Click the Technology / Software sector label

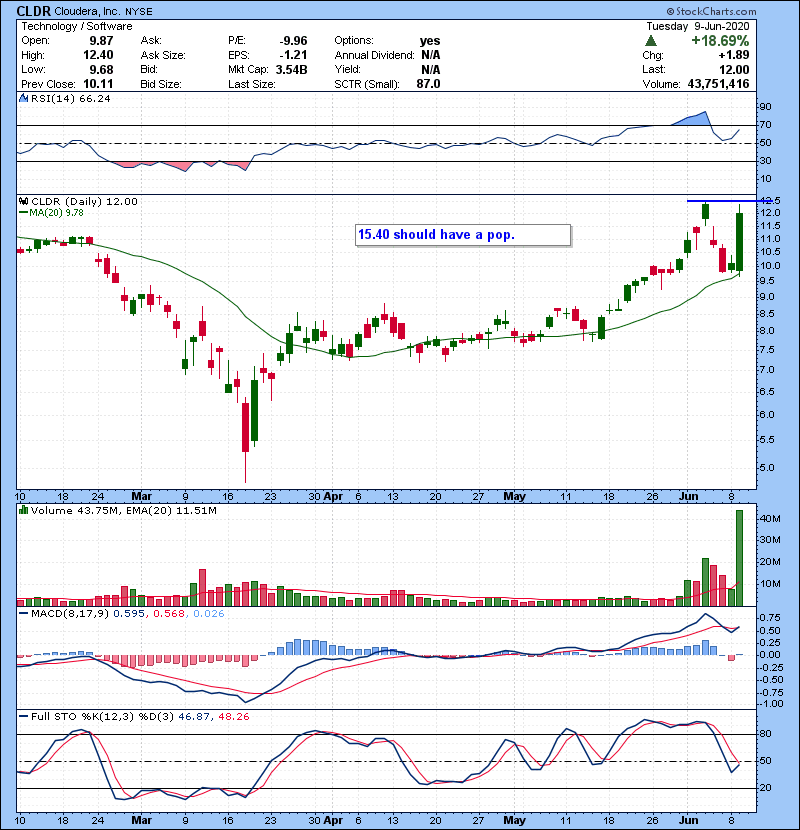click(77, 26)
